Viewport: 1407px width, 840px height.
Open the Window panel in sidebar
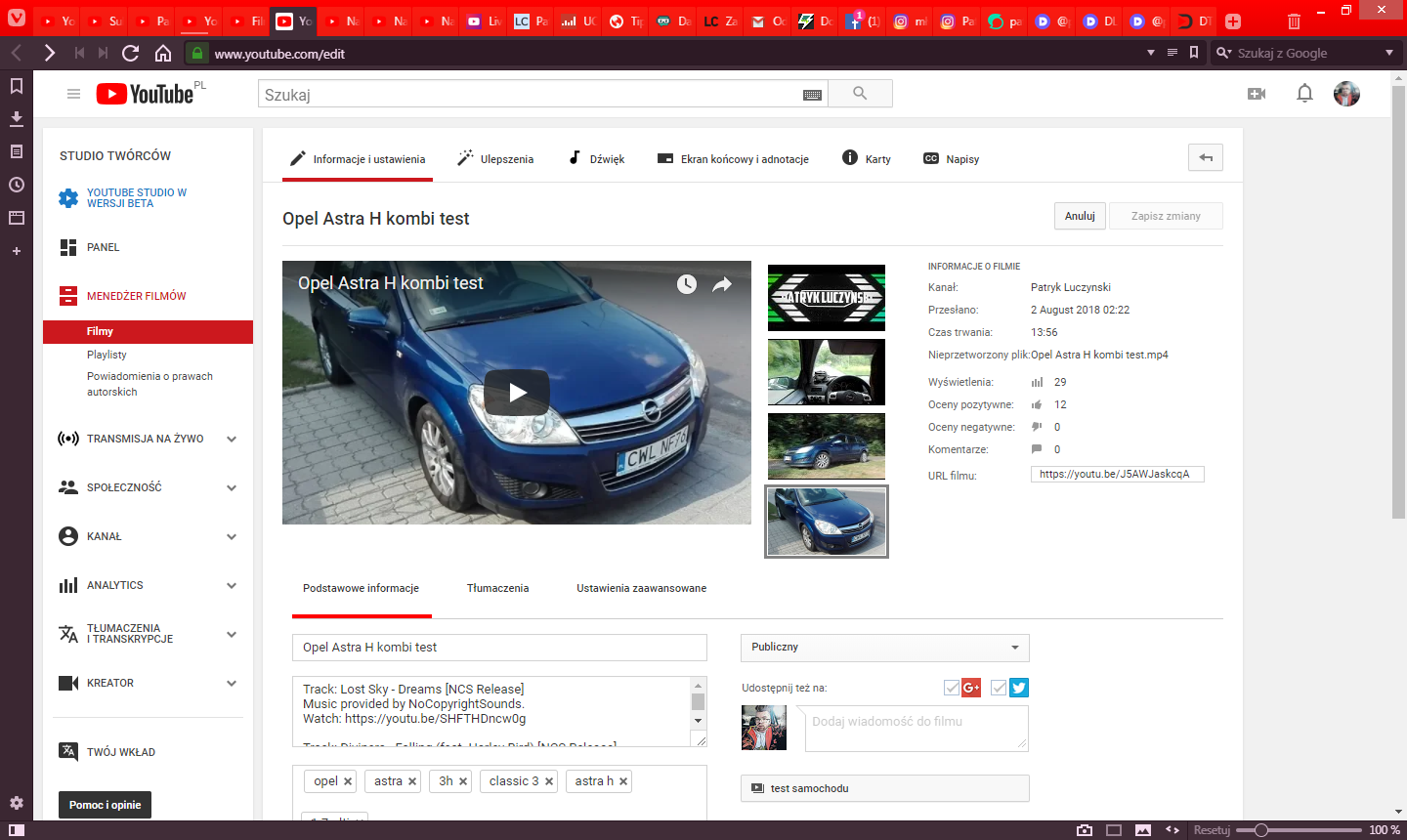click(17, 218)
